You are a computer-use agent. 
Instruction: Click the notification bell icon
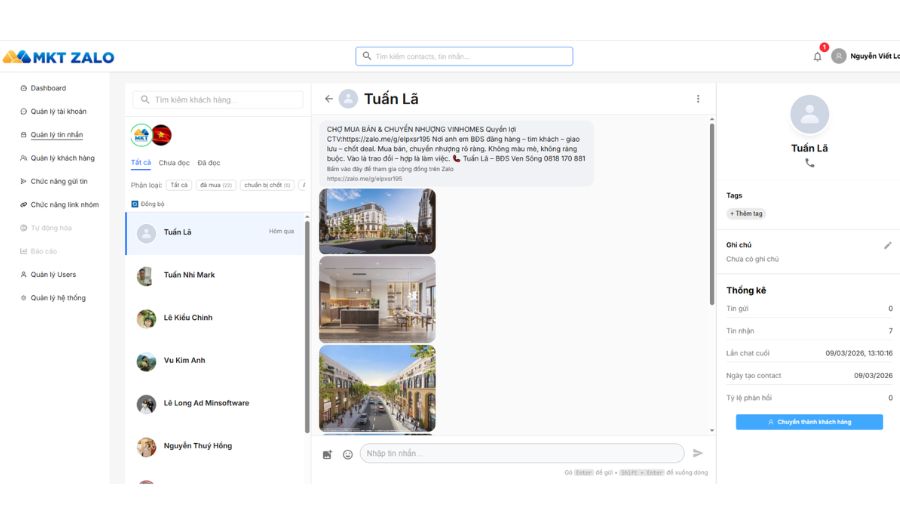pyautogui.click(x=817, y=57)
